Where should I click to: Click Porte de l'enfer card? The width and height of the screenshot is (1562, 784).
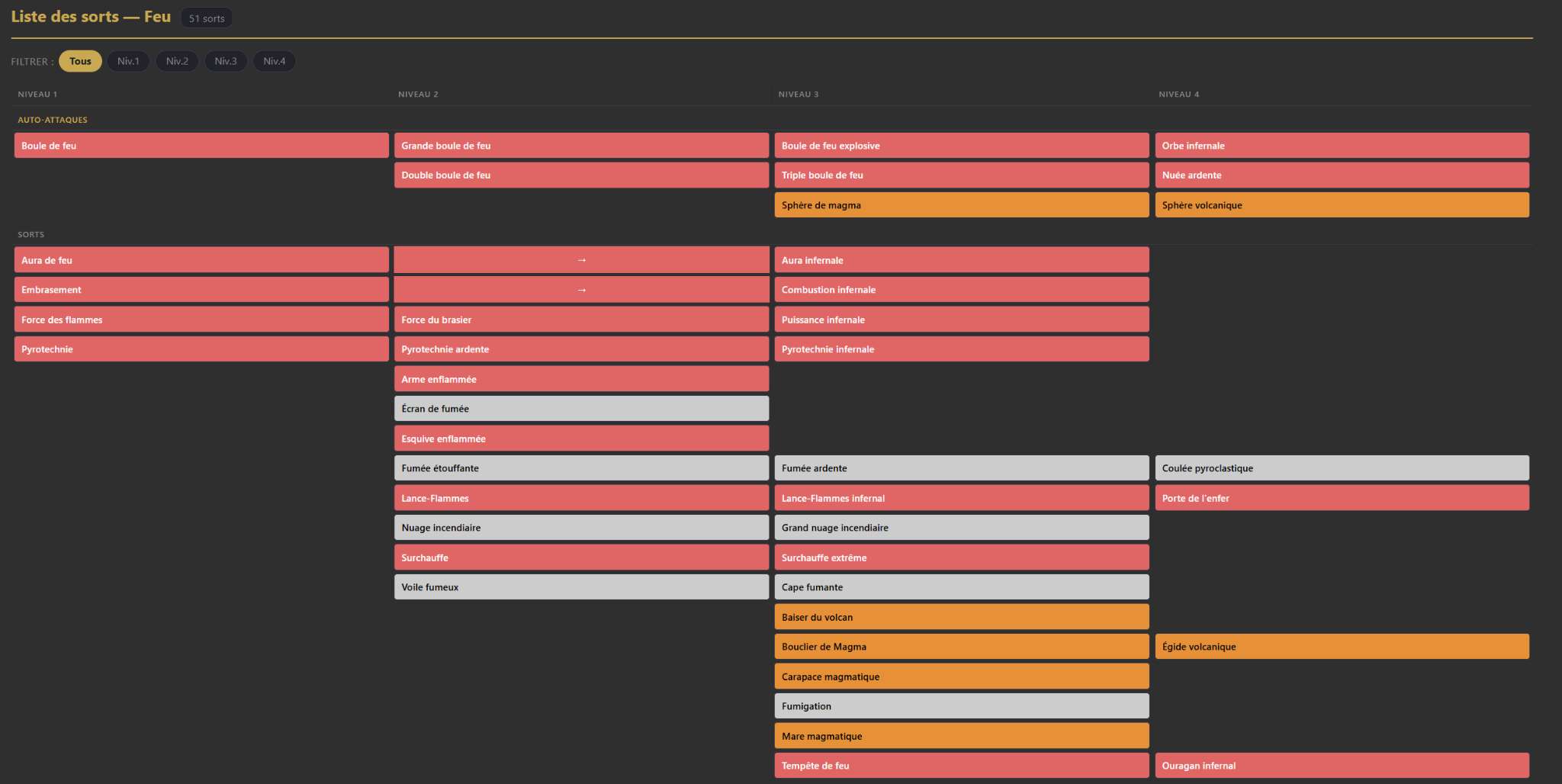[1342, 498]
